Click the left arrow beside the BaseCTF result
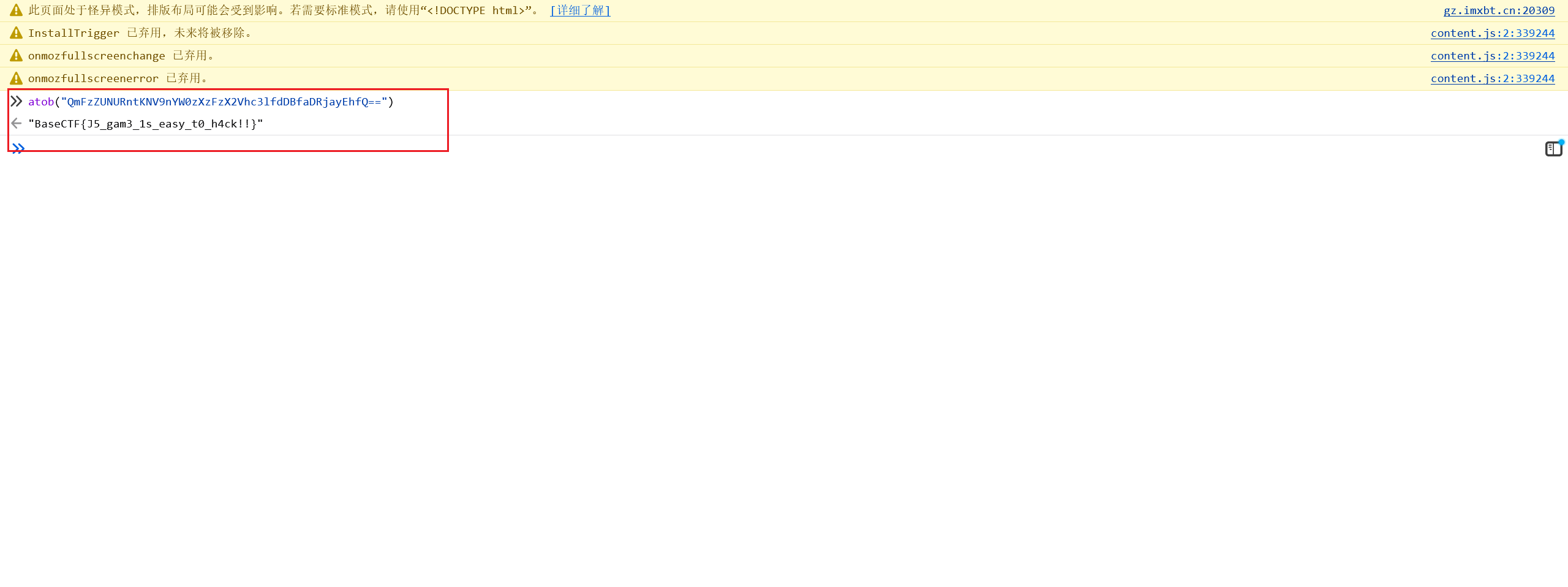Image resolution: width=1568 pixels, height=587 pixels. [x=16, y=123]
